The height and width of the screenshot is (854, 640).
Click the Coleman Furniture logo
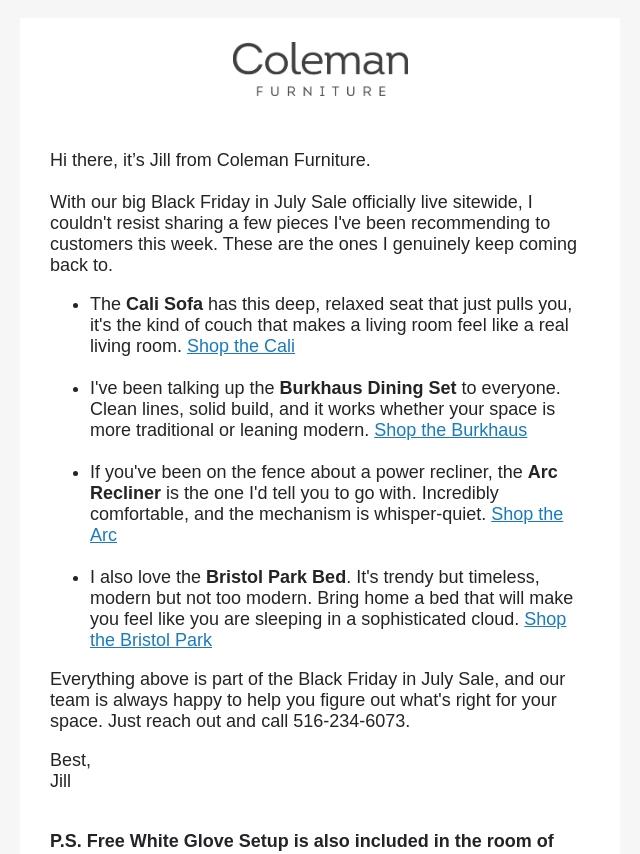click(x=320, y=69)
